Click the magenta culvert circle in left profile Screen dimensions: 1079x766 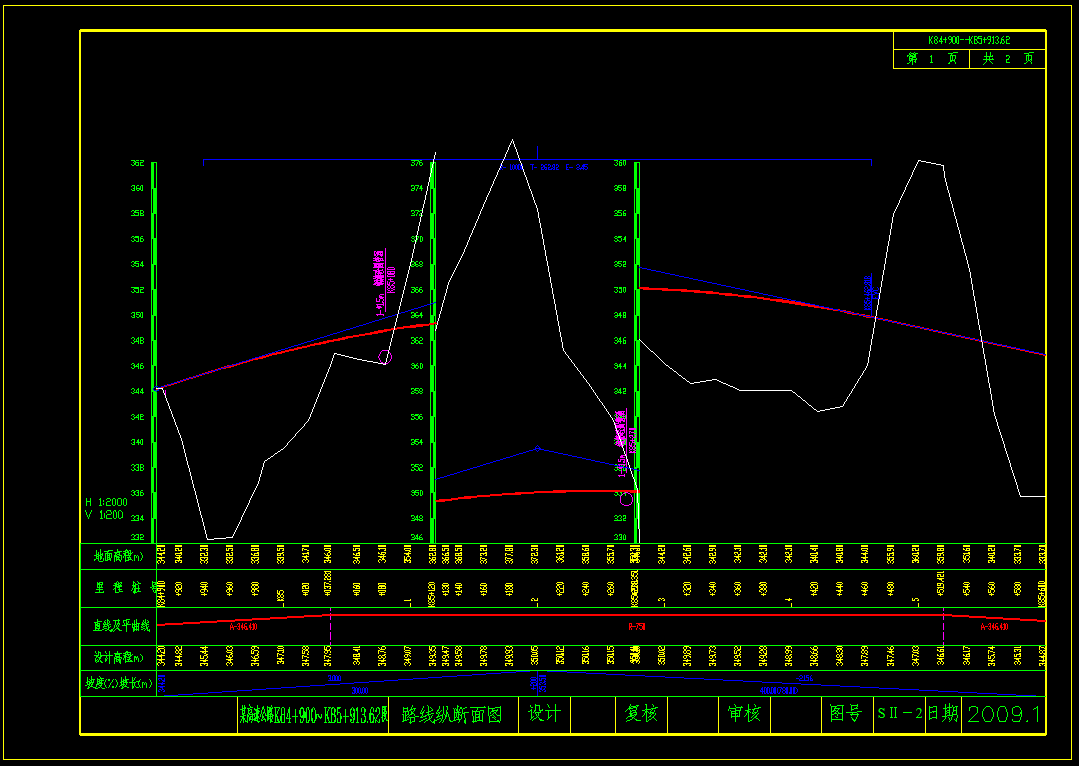click(x=385, y=357)
